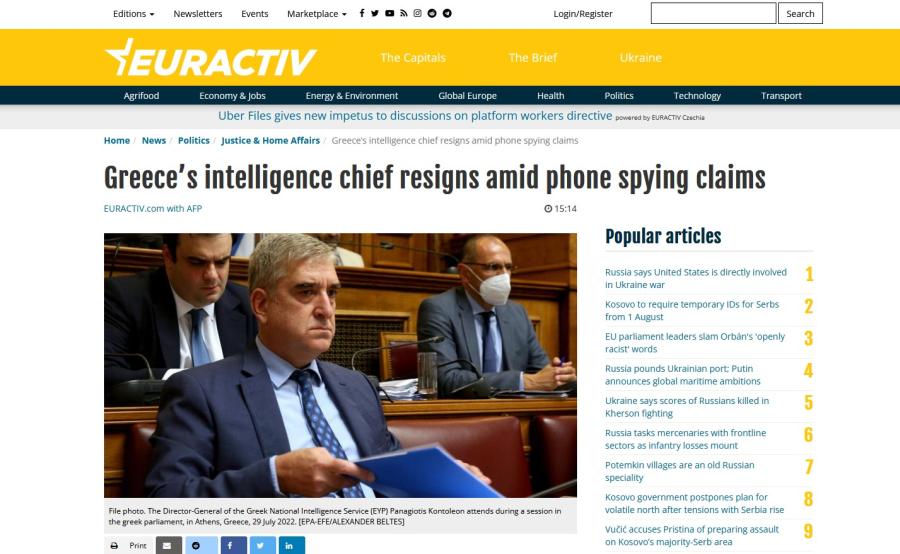Click the EURACTIV logo
Viewport: 900px width, 554px height.
click(211, 58)
